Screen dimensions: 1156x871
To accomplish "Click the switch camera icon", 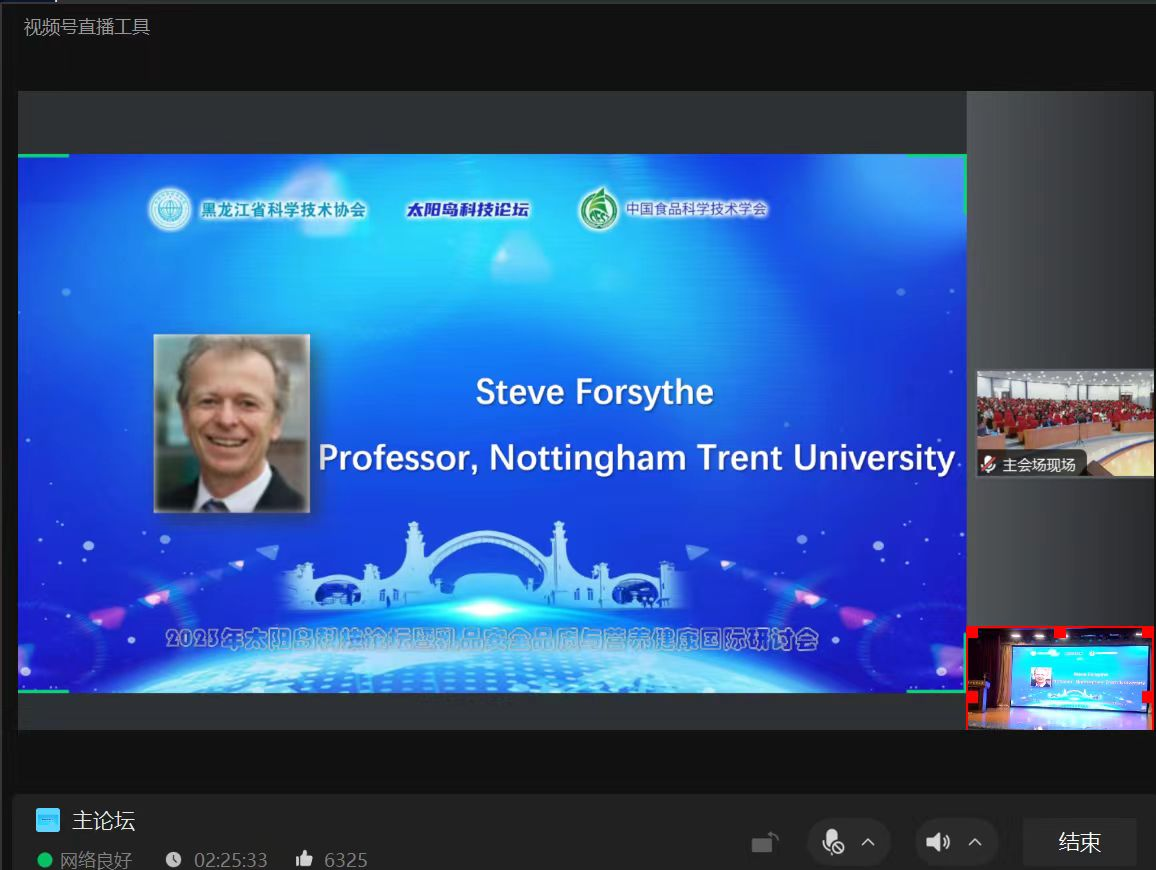I will click(764, 842).
